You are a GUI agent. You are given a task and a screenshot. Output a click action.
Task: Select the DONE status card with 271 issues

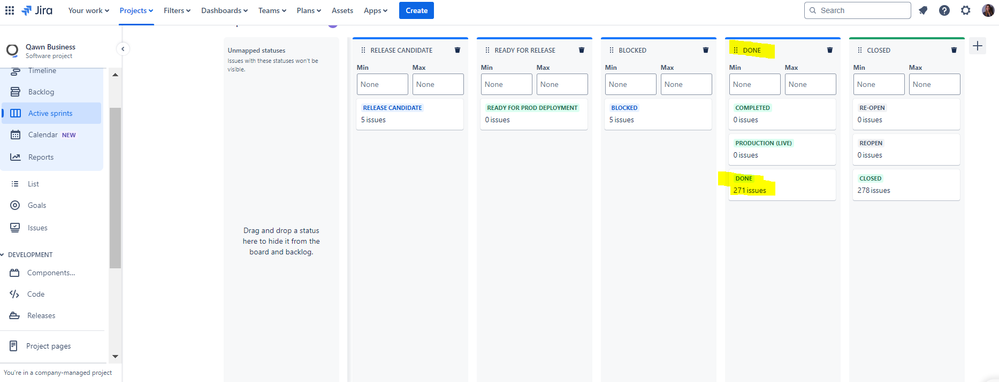click(782, 185)
